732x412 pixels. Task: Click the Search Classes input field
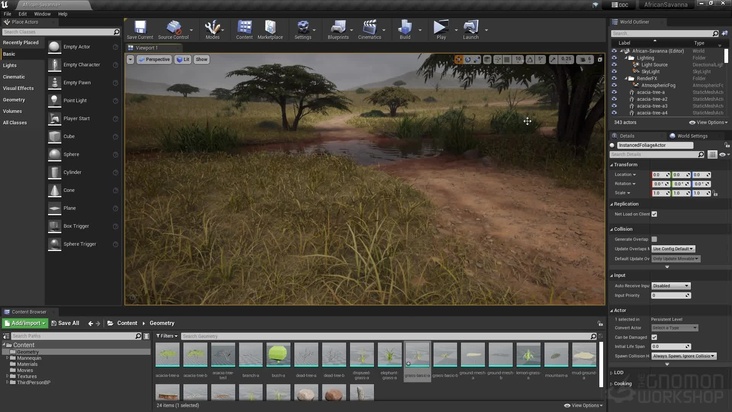tap(61, 32)
